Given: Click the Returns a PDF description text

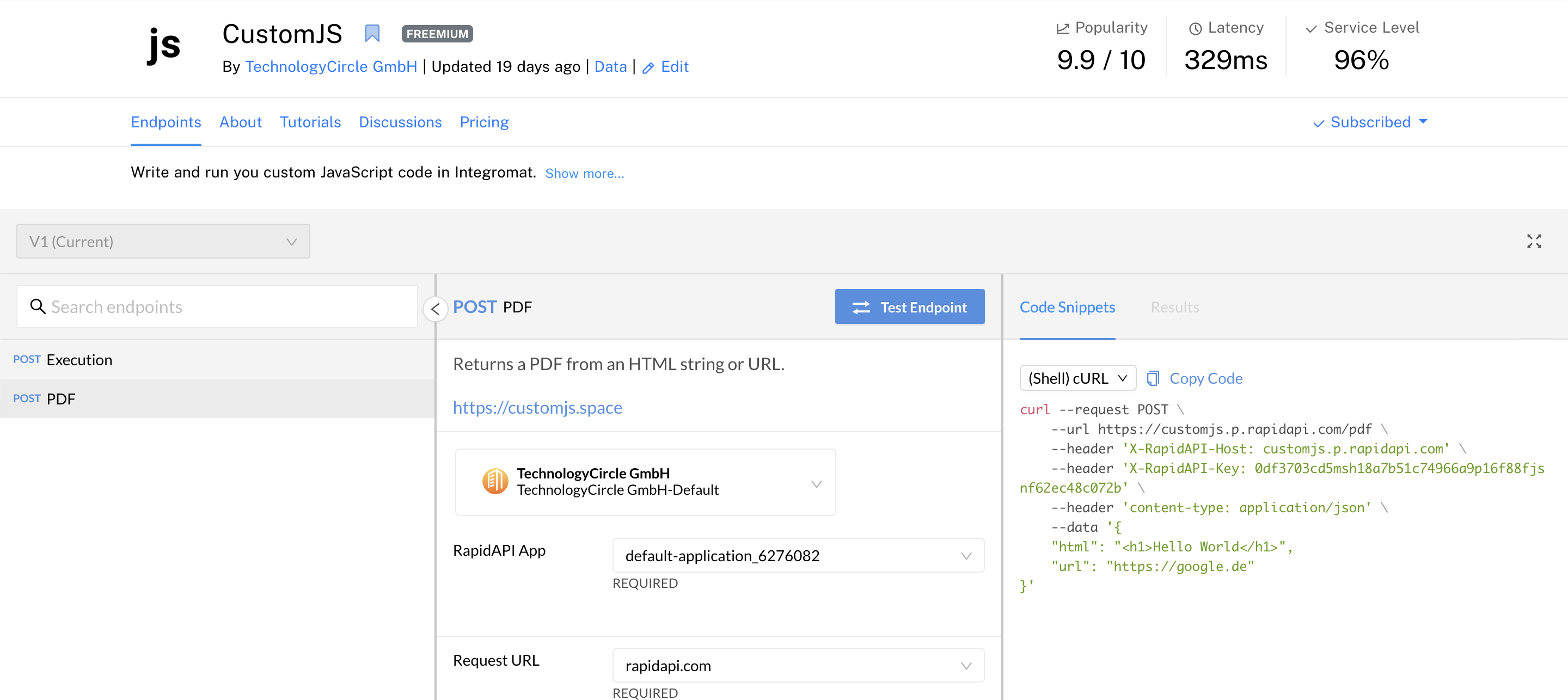Looking at the screenshot, I should pos(618,364).
